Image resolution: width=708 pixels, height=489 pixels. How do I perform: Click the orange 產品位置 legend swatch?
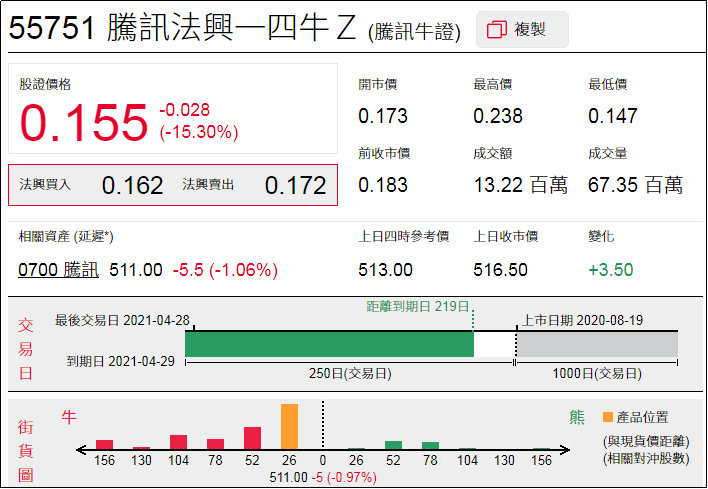coord(608,417)
